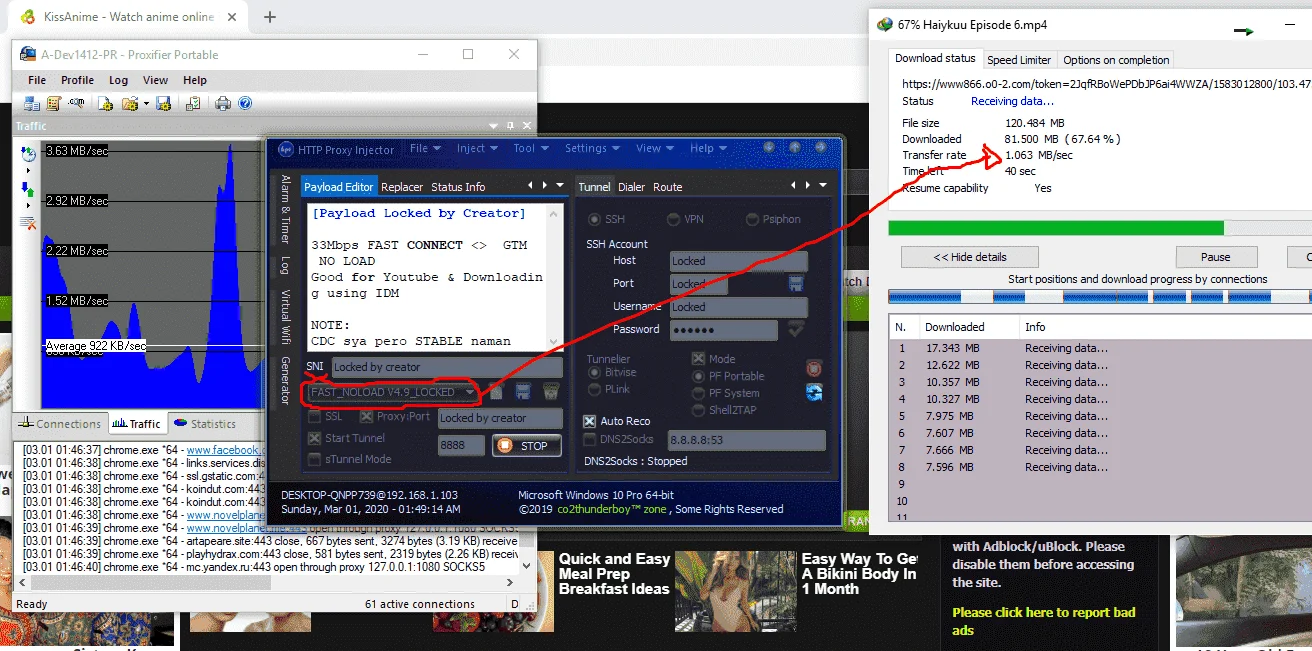Open the Traffic panel options dropdown arrow
1312x651 pixels.
coord(493,126)
